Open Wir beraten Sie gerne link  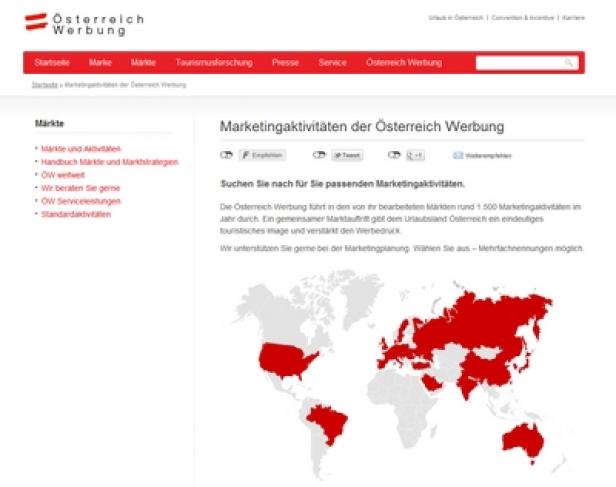pyautogui.click(x=81, y=188)
